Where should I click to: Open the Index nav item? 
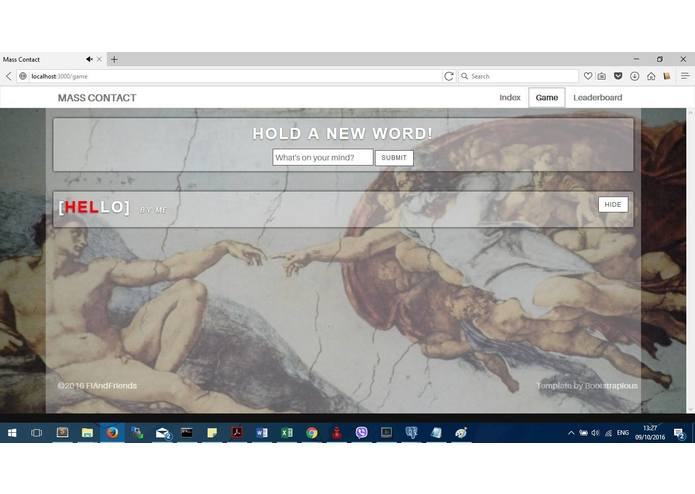(510, 97)
